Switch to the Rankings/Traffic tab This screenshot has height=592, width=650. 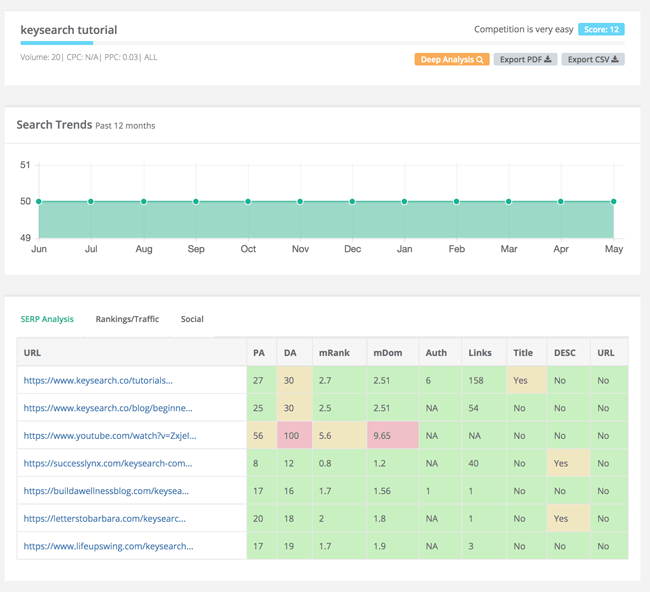click(x=127, y=319)
